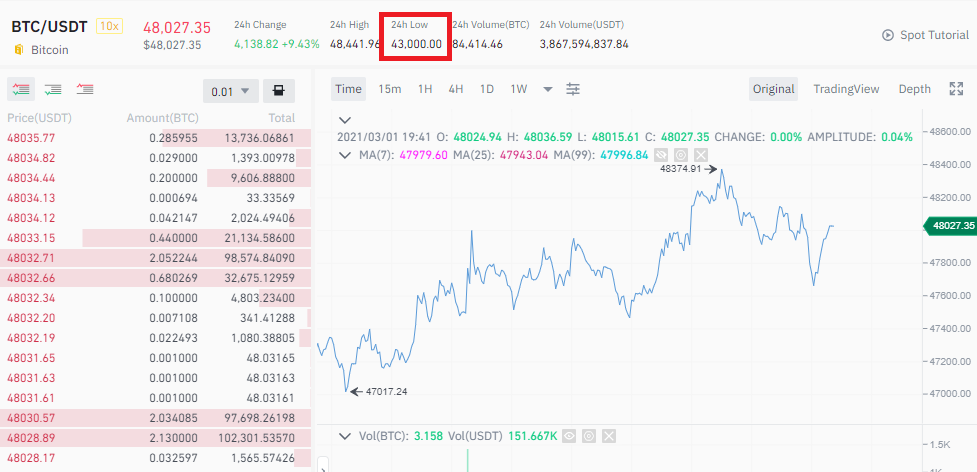Click the 48027.35 current price tag

pos(949,226)
